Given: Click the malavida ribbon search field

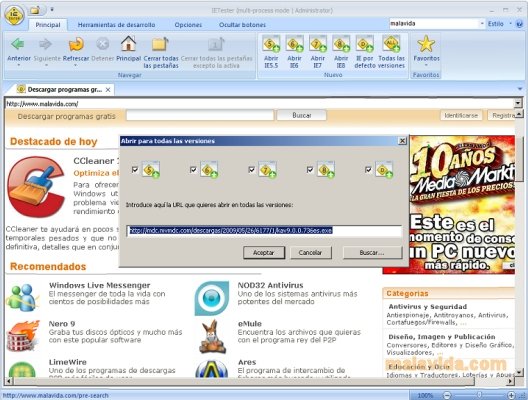Looking at the screenshot, I should click(434, 24).
